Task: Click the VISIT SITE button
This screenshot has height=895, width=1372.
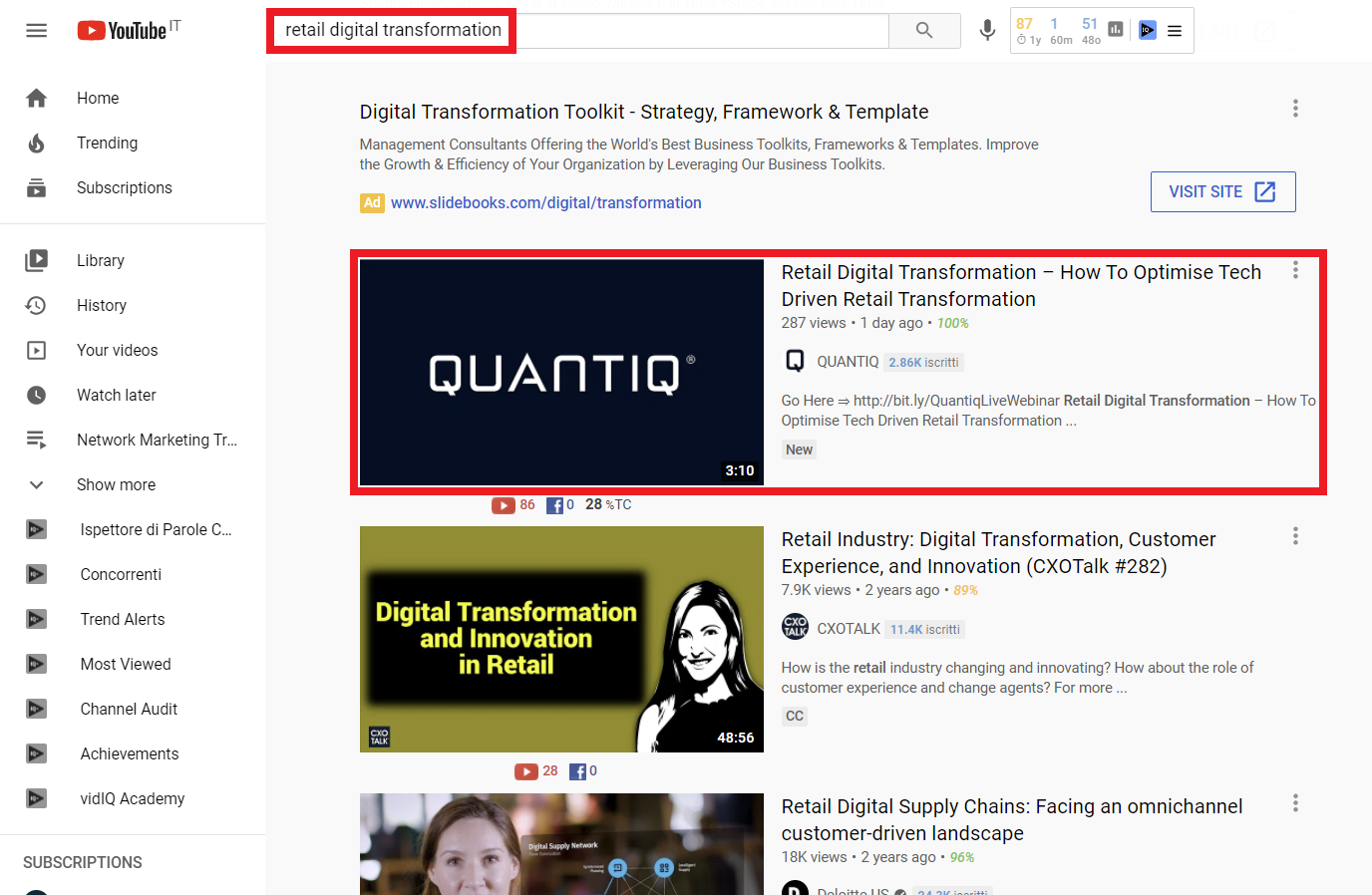Action: click(1223, 191)
